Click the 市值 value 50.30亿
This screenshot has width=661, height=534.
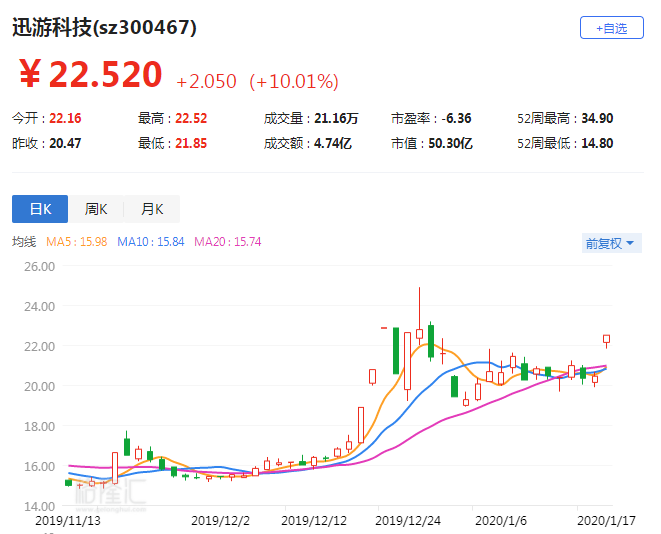450,144
